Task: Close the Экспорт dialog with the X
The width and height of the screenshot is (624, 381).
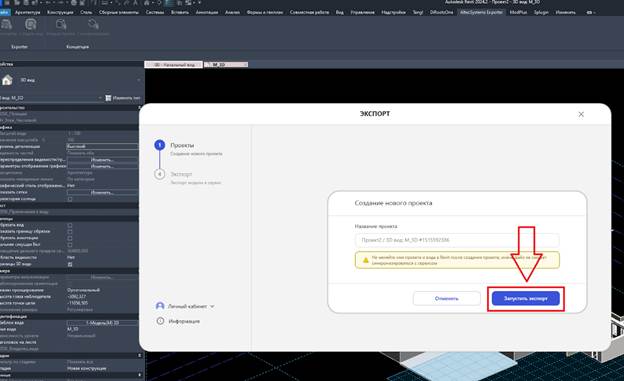Action: pyautogui.click(x=581, y=114)
